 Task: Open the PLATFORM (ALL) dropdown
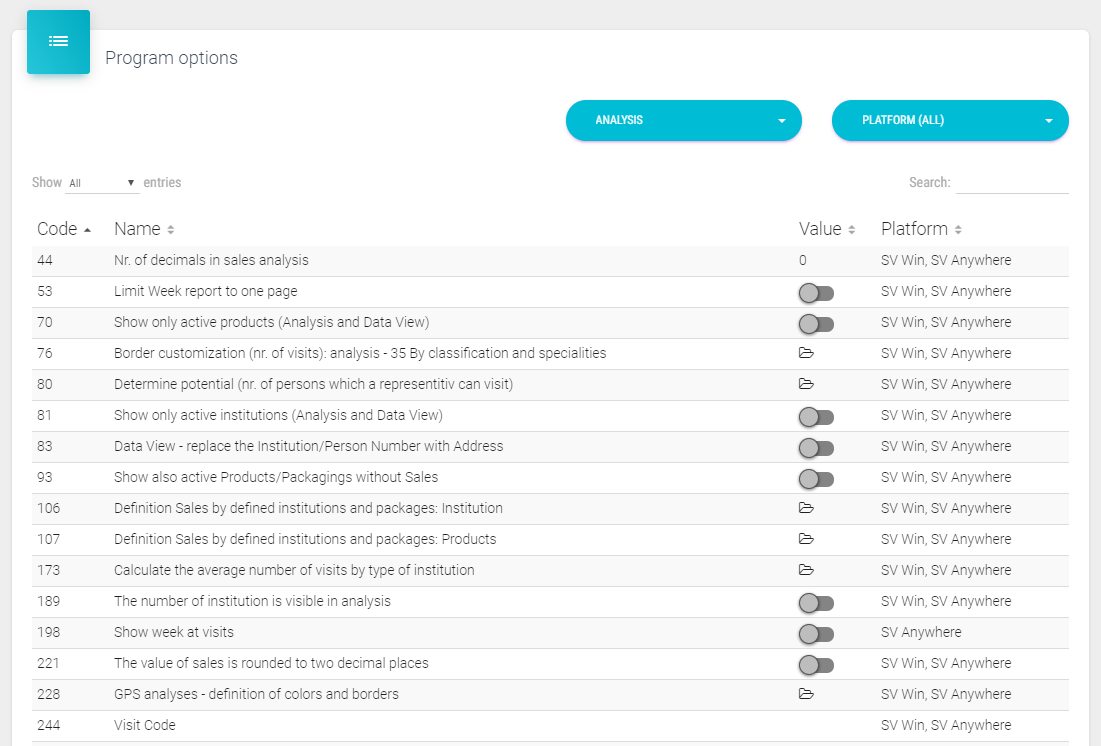pyautogui.click(x=950, y=120)
